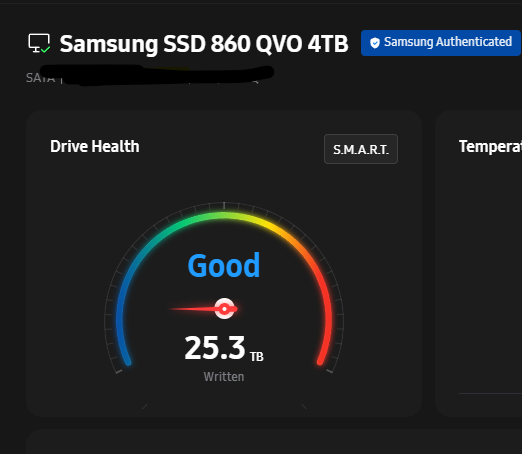
Task: Click the gauge needle's white center hub
Action: tap(224, 309)
